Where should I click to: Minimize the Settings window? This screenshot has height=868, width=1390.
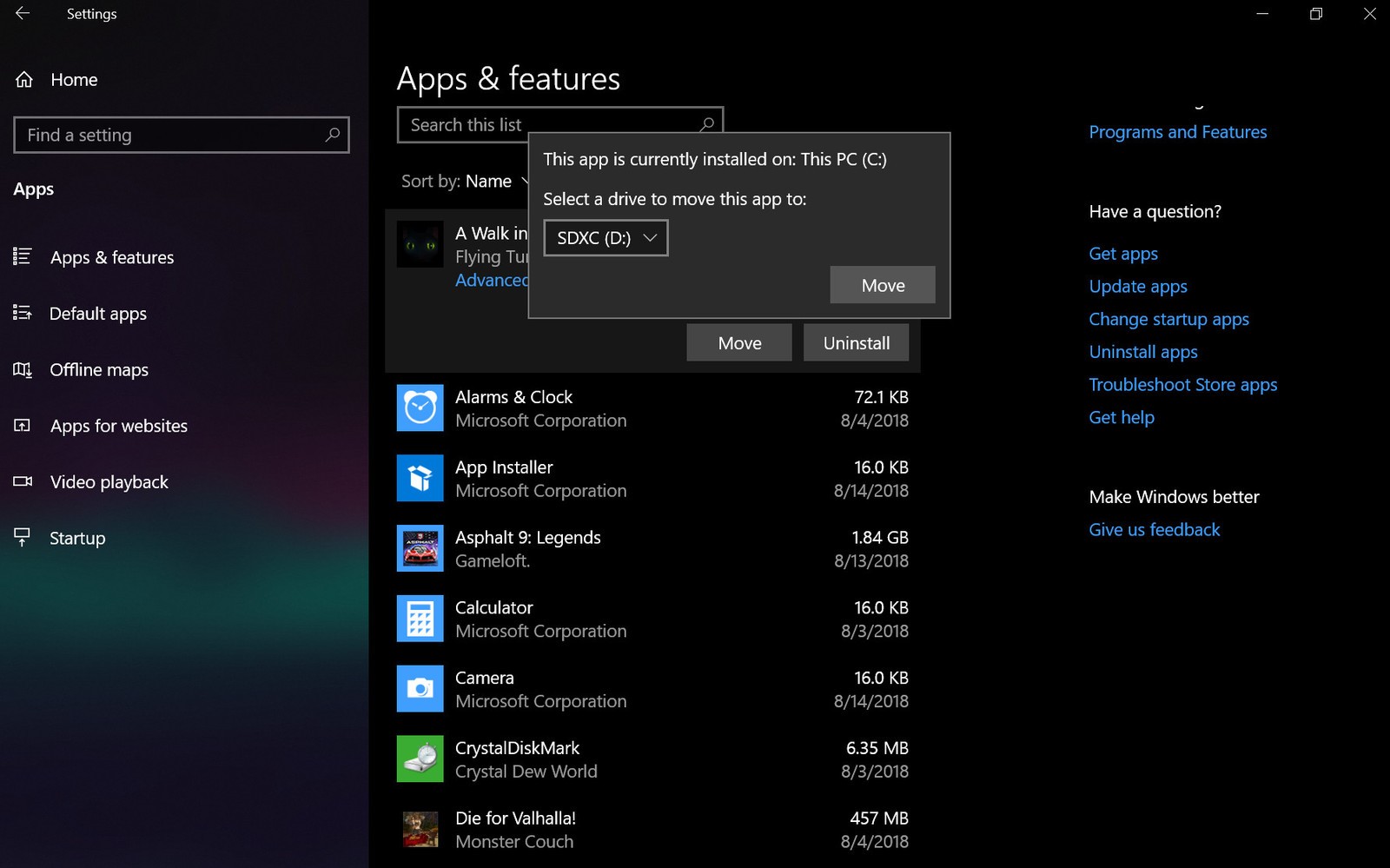(x=1262, y=14)
